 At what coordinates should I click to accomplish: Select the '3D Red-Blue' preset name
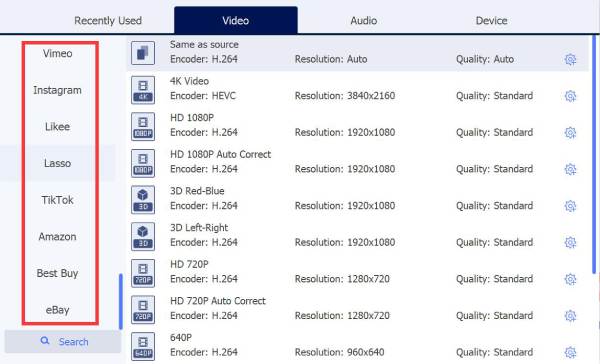[x=197, y=191]
